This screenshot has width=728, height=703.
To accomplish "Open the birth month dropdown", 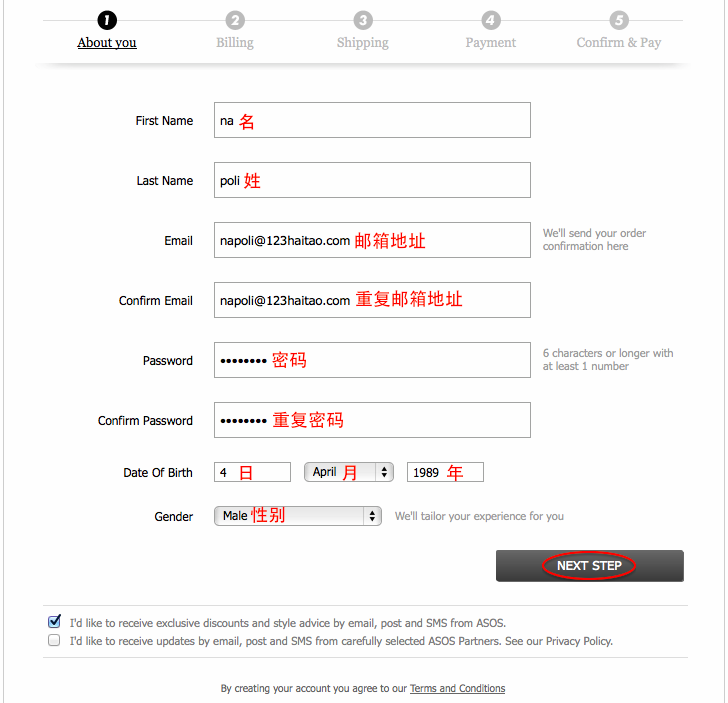I will coord(349,472).
